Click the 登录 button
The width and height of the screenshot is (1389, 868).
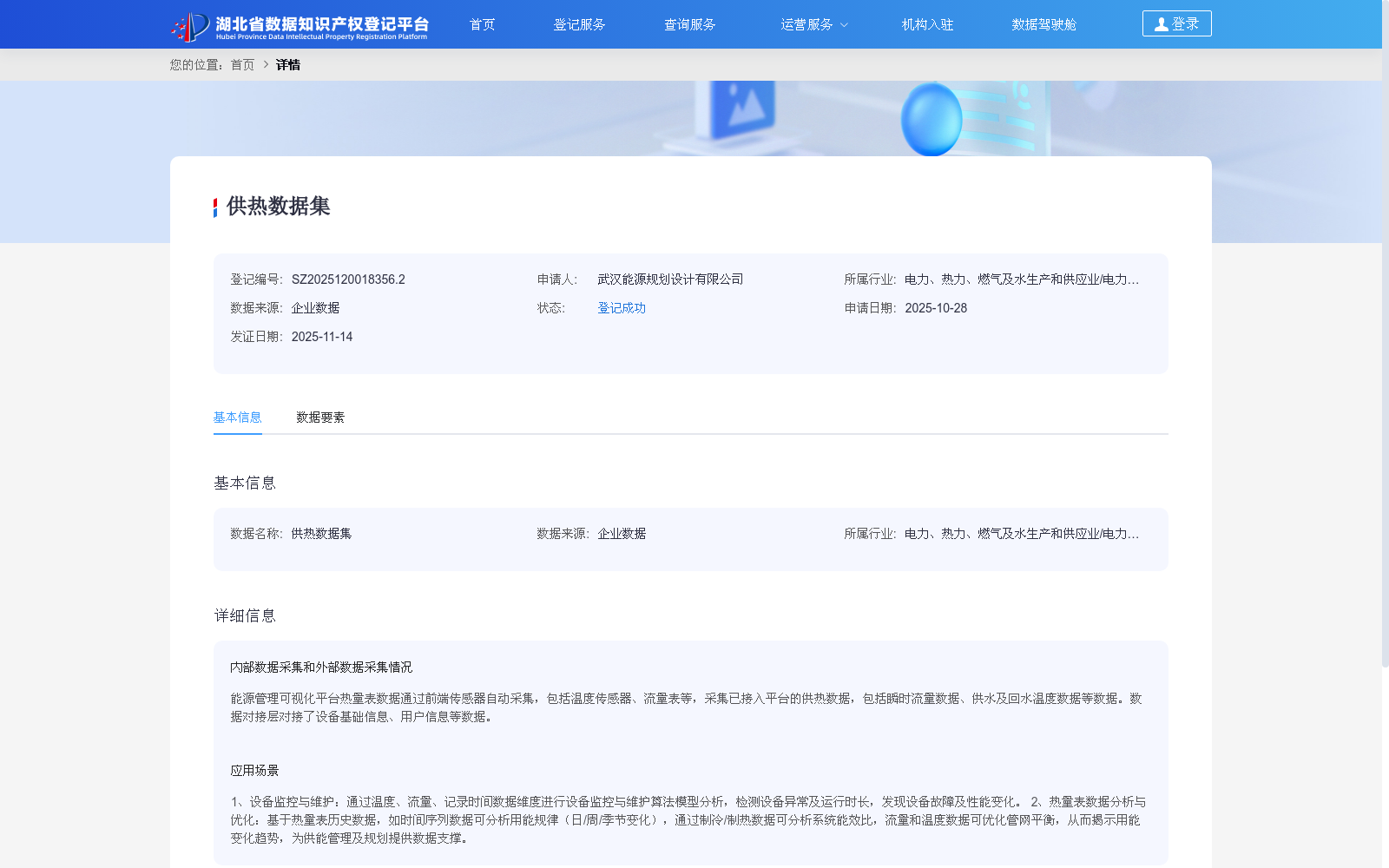(x=1176, y=23)
